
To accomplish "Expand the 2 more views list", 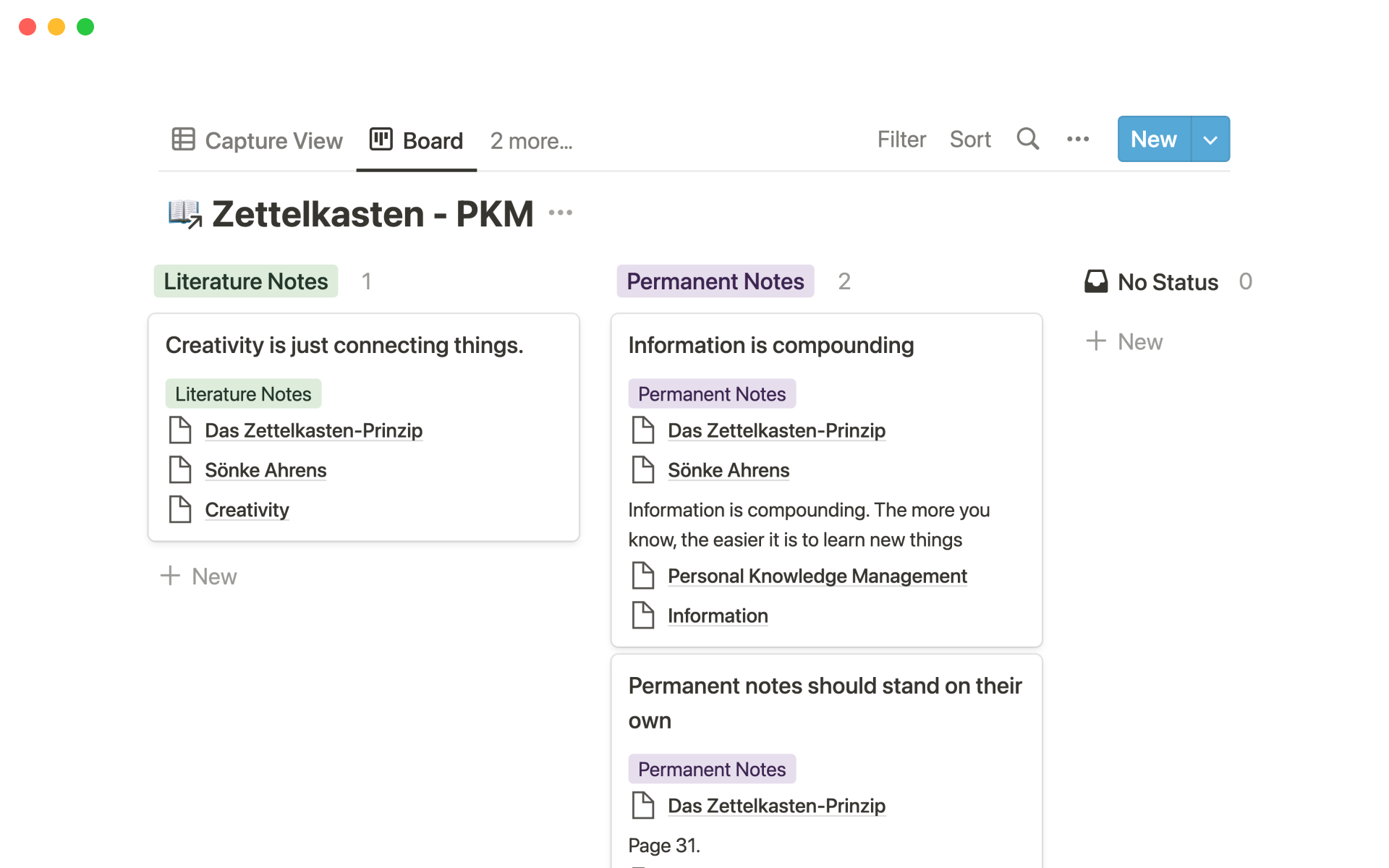I will [x=531, y=141].
